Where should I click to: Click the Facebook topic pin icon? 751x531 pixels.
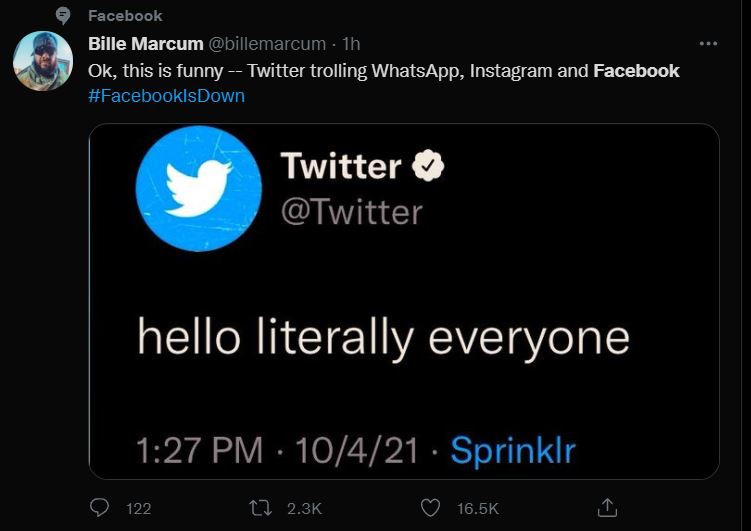point(63,15)
